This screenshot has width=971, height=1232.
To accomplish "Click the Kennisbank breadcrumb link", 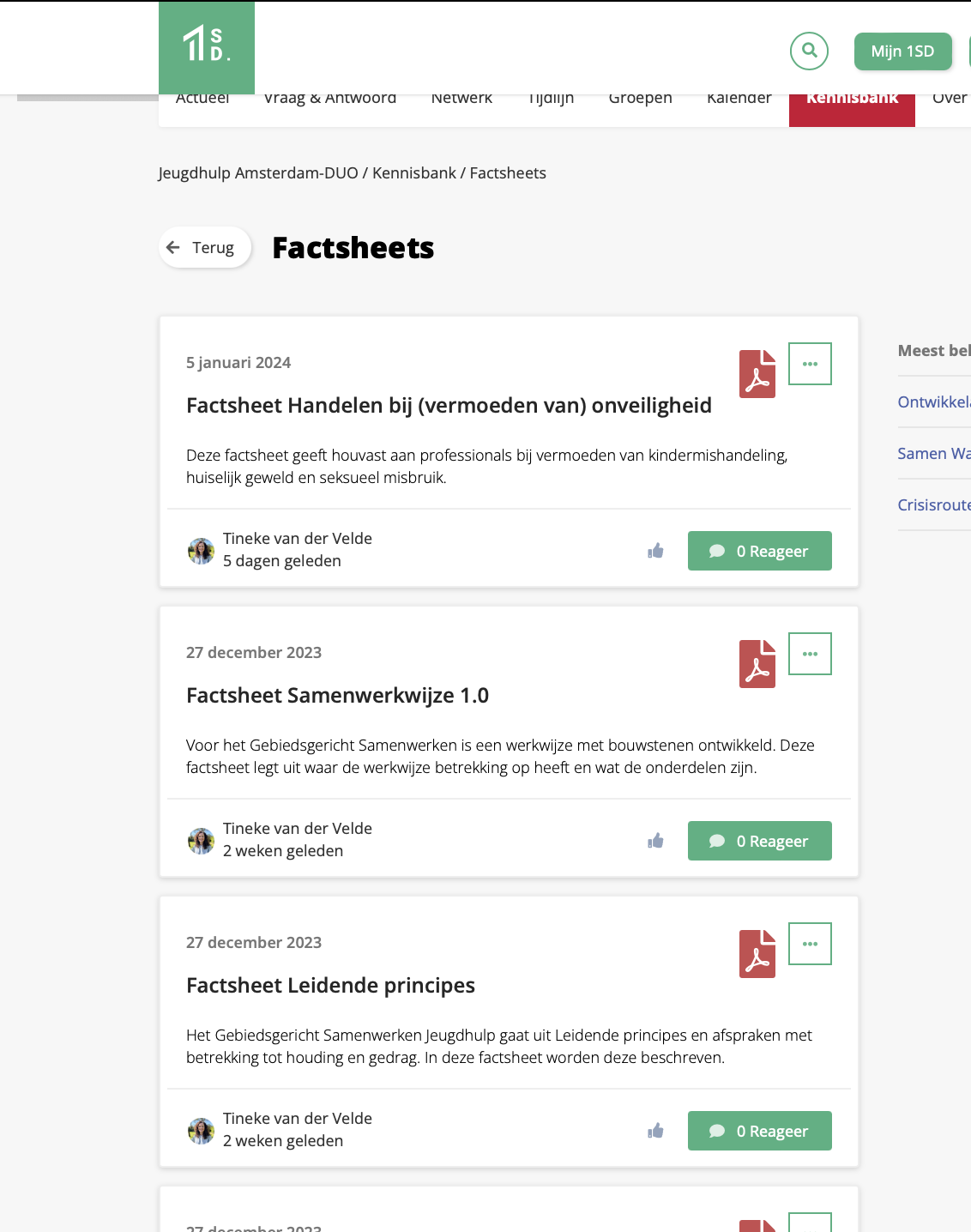I will pyautogui.click(x=414, y=173).
